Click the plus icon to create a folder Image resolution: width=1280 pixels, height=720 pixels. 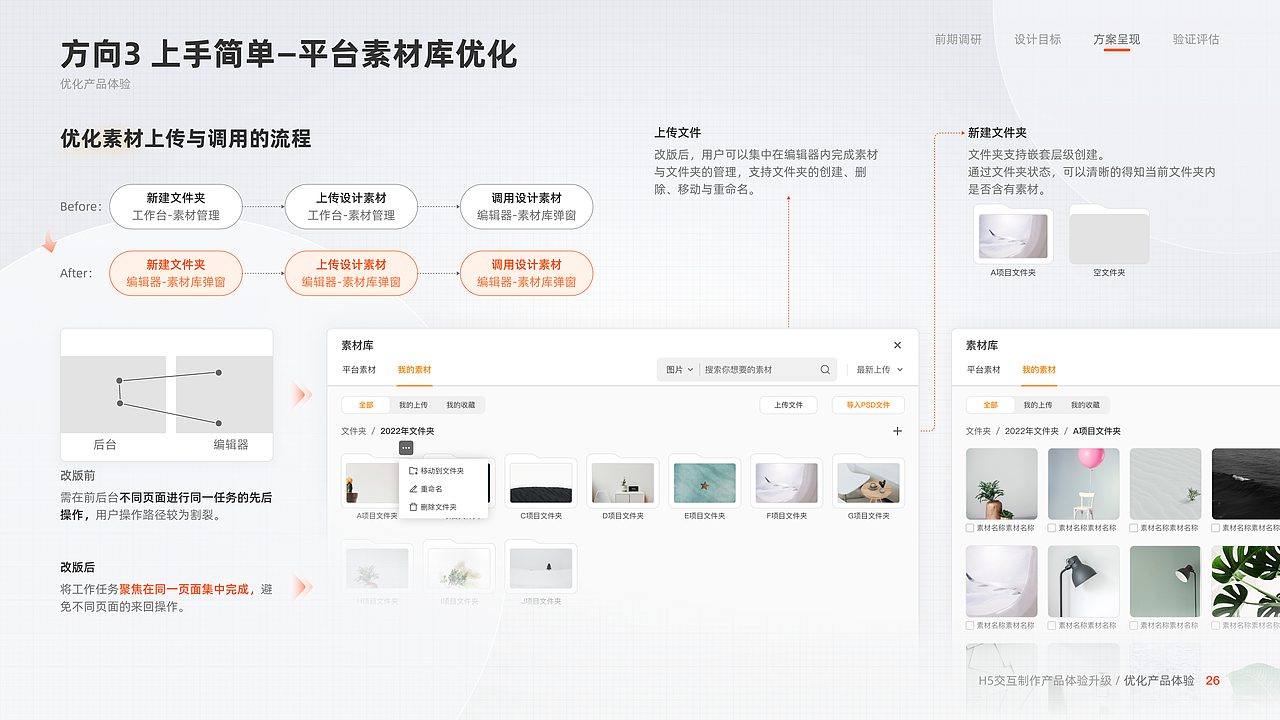pos(897,431)
